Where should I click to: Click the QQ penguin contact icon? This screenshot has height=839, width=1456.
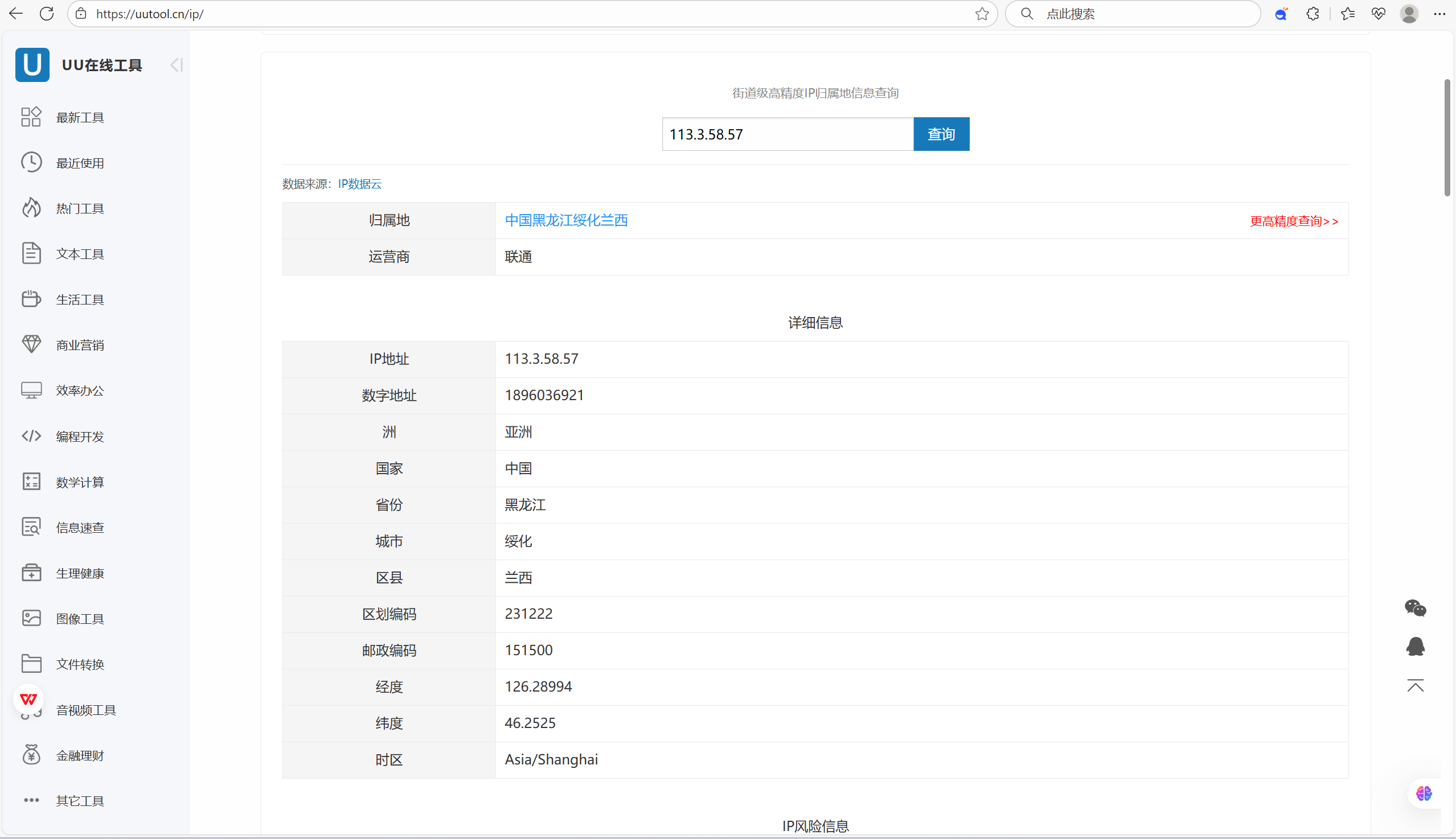point(1415,647)
